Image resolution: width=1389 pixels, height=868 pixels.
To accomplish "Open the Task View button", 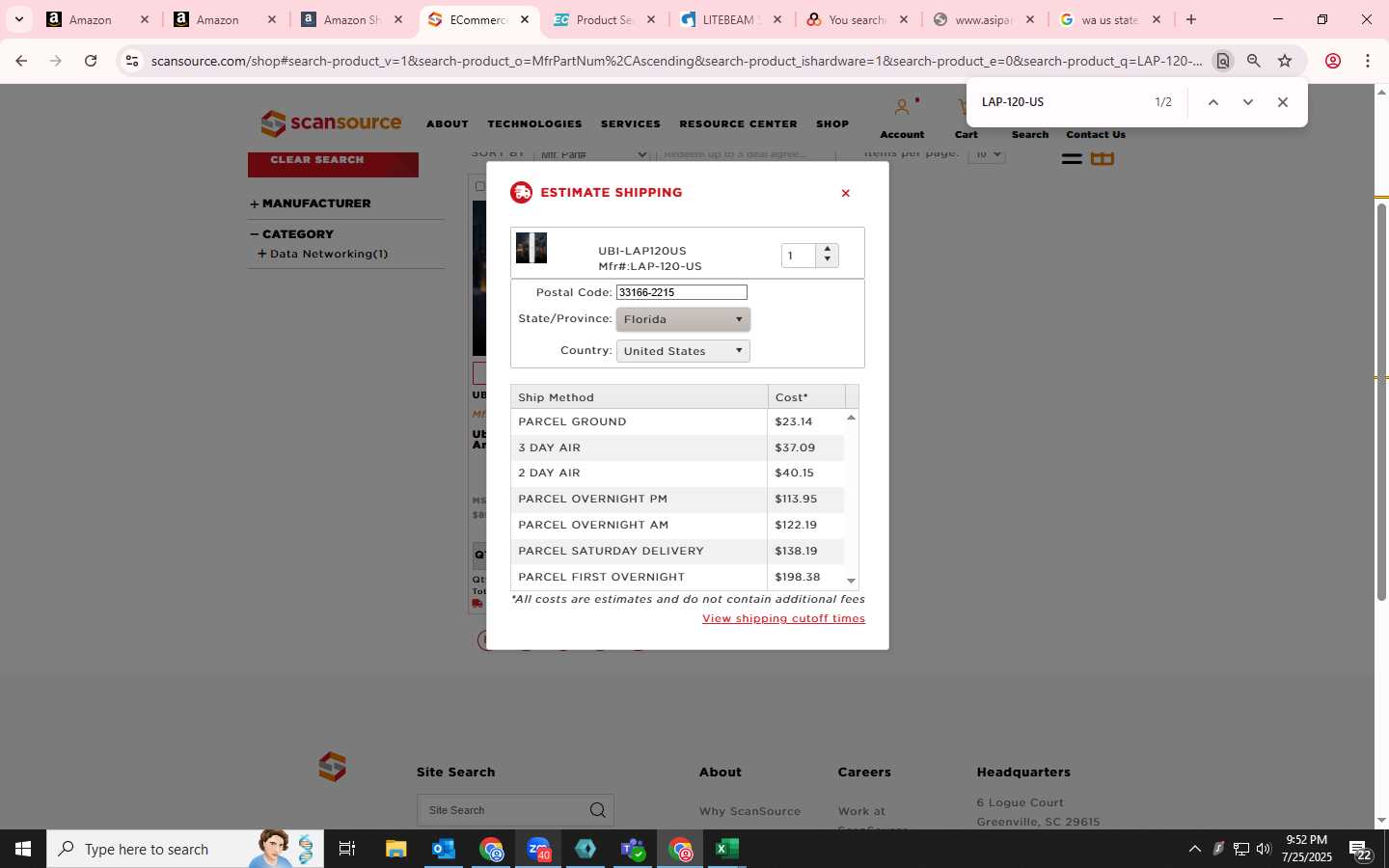I will point(347,849).
